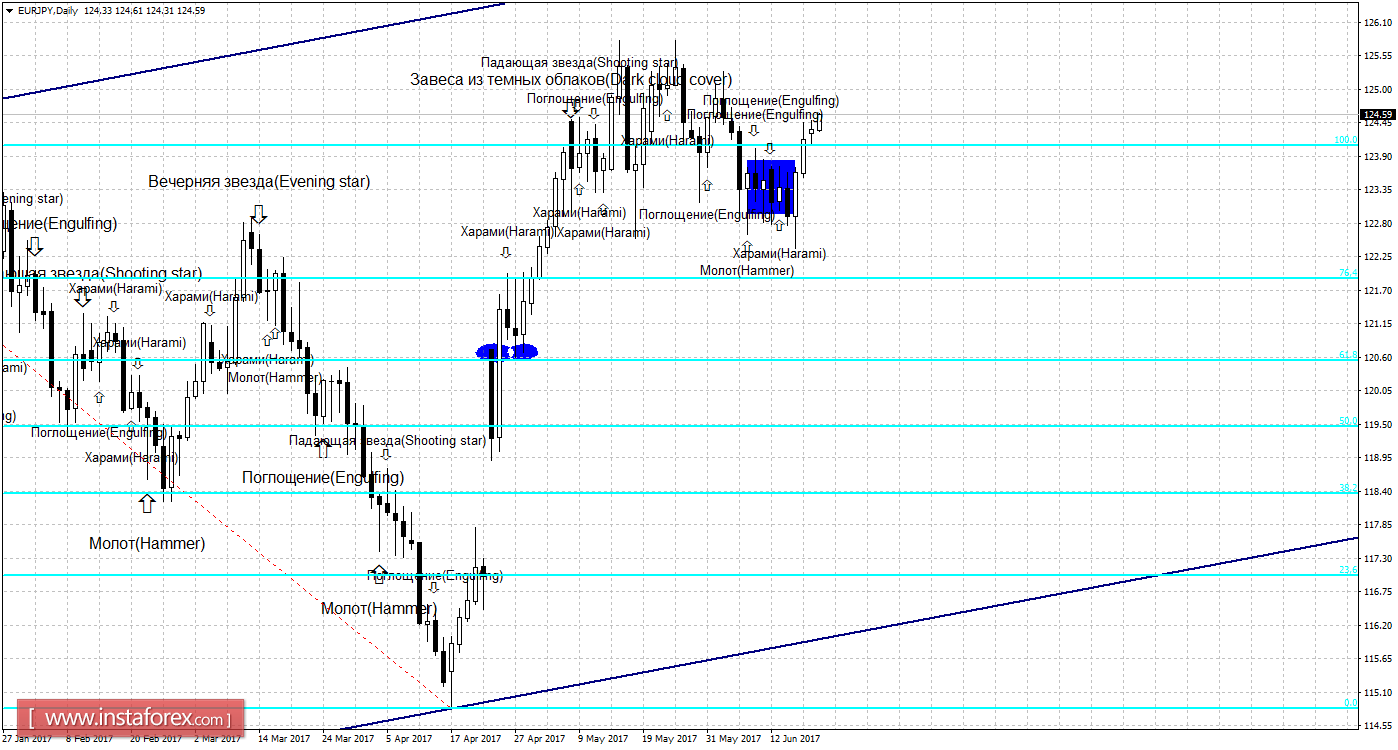Click the 17 Apr 2017 date label
Viewport: 1398px width, 750px height.
click(x=476, y=739)
